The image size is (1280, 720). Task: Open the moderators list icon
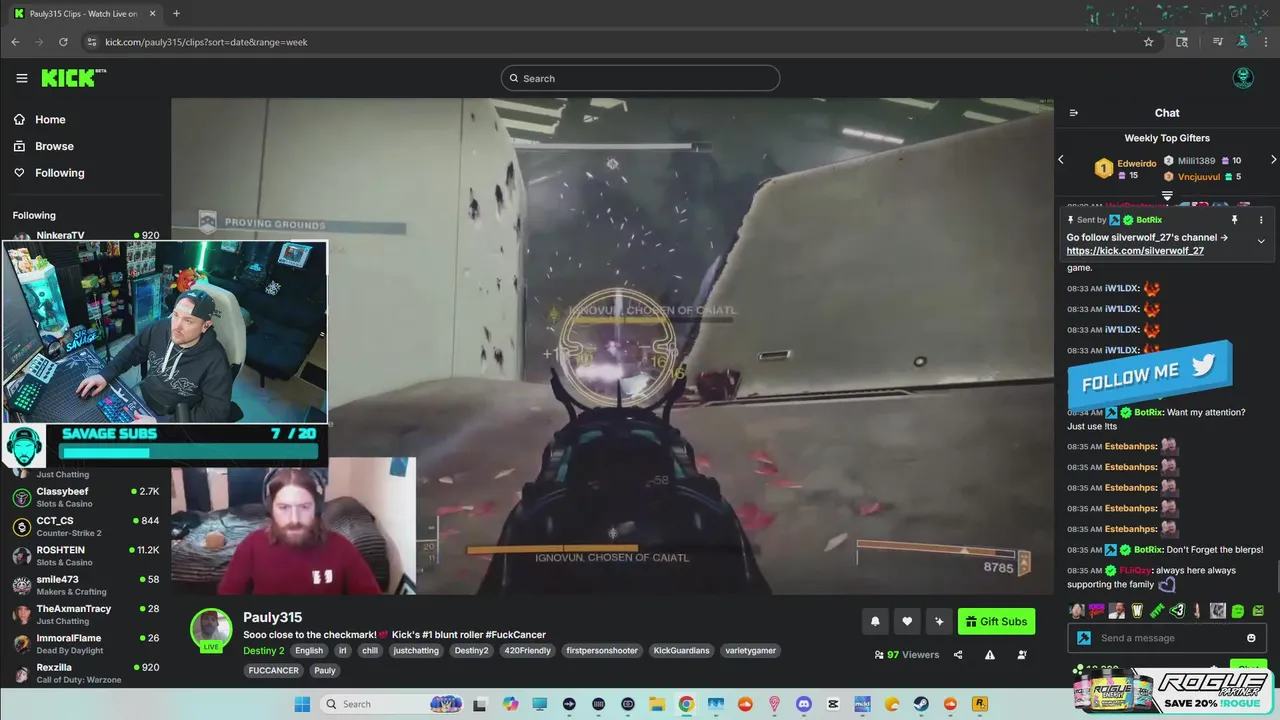click(1022, 655)
